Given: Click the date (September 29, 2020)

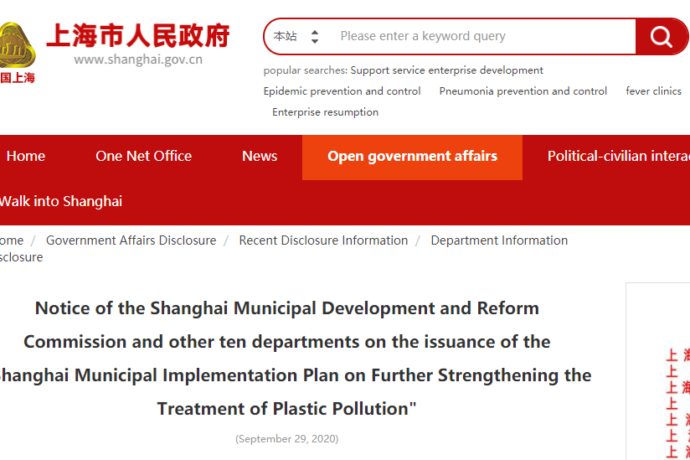Looking at the screenshot, I should pos(287,439).
